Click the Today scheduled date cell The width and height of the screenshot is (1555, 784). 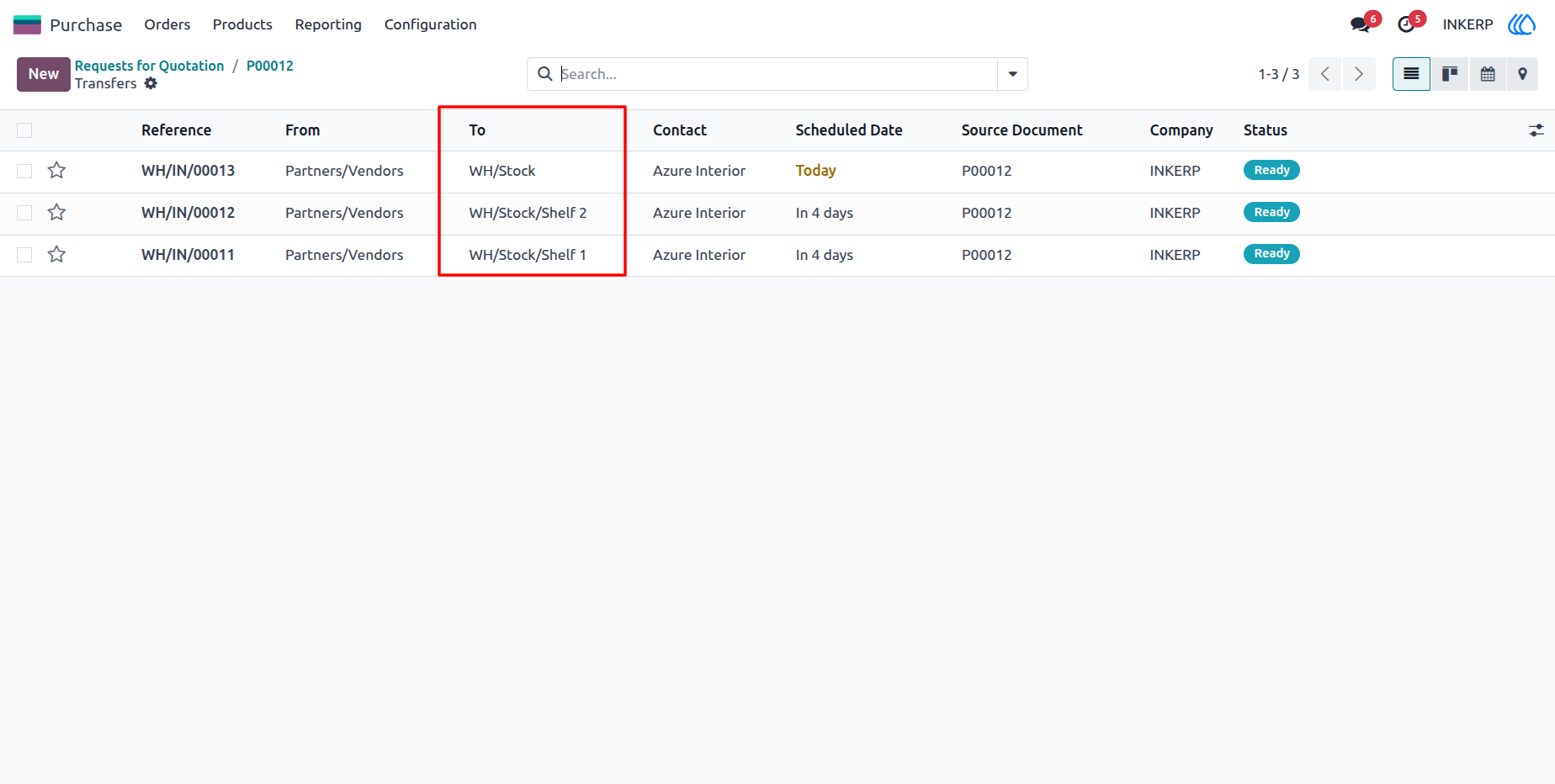click(815, 171)
